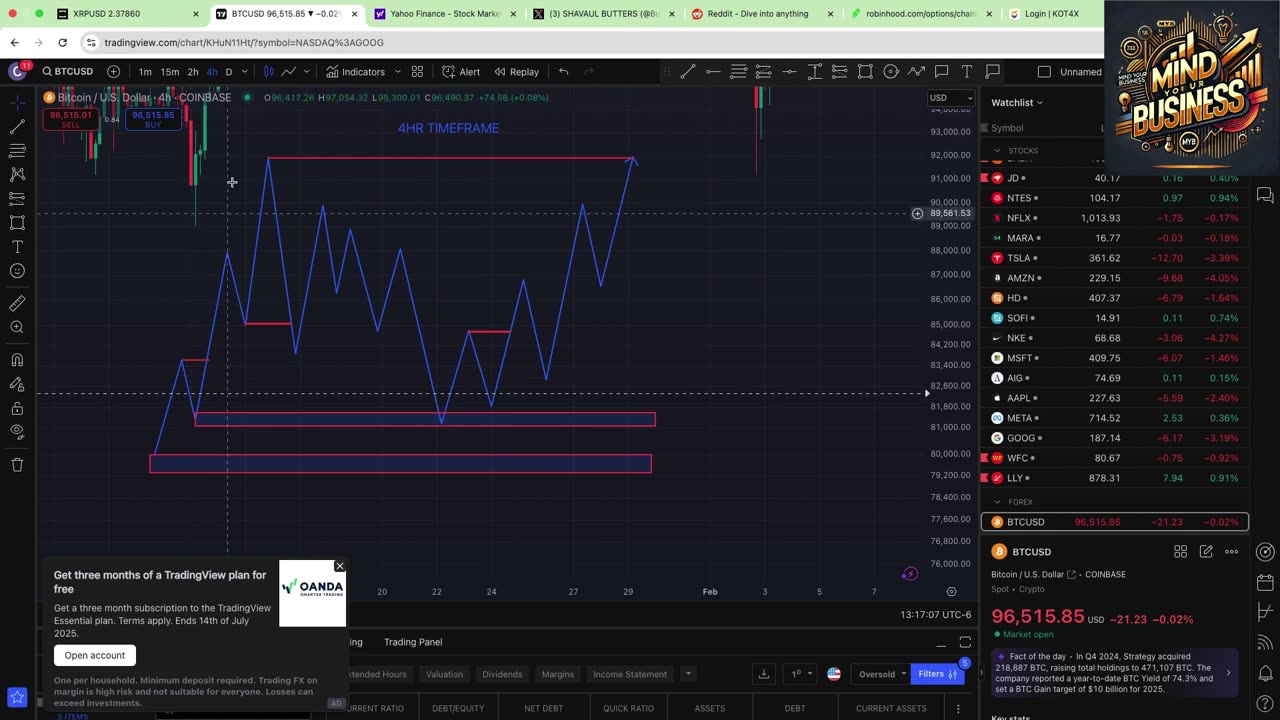Select the left sidebar trend line tool
Viewport: 1280px width, 720px height.
point(17,127)
